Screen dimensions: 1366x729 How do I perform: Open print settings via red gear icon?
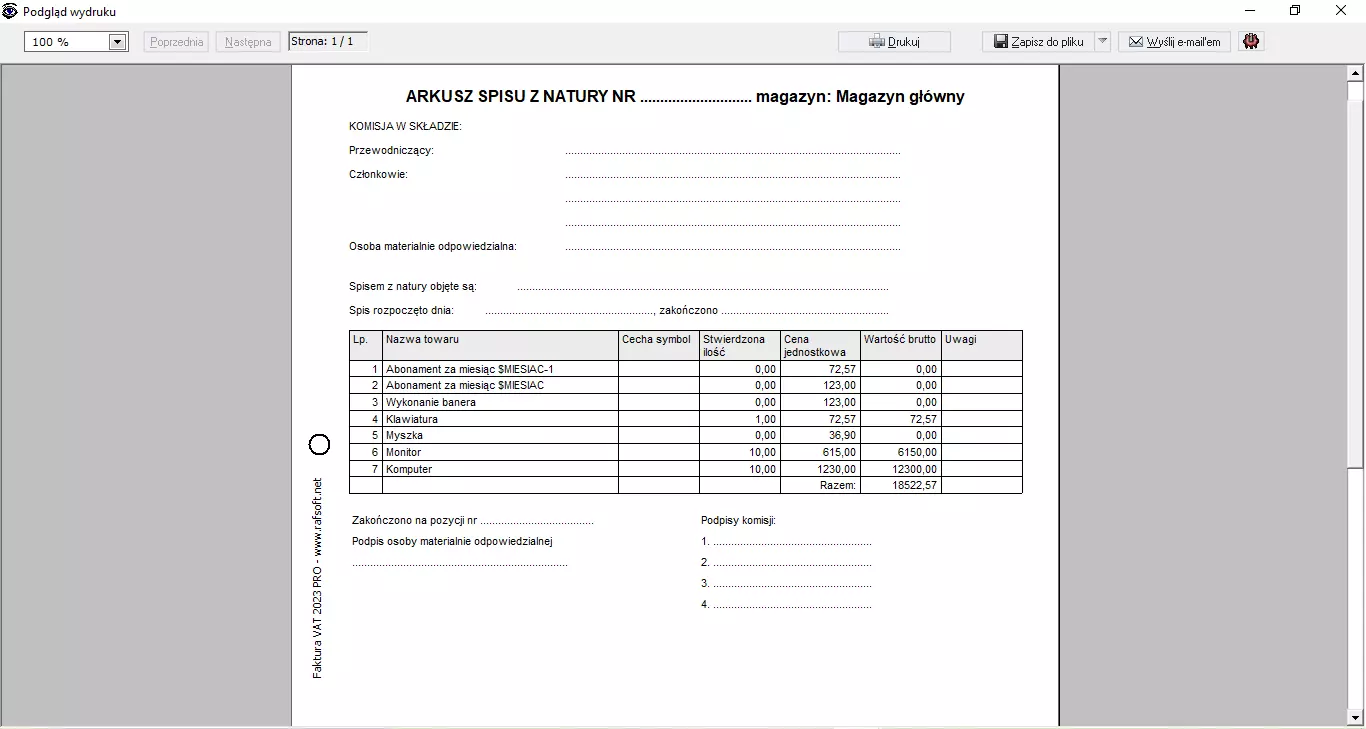point(1251,42)
